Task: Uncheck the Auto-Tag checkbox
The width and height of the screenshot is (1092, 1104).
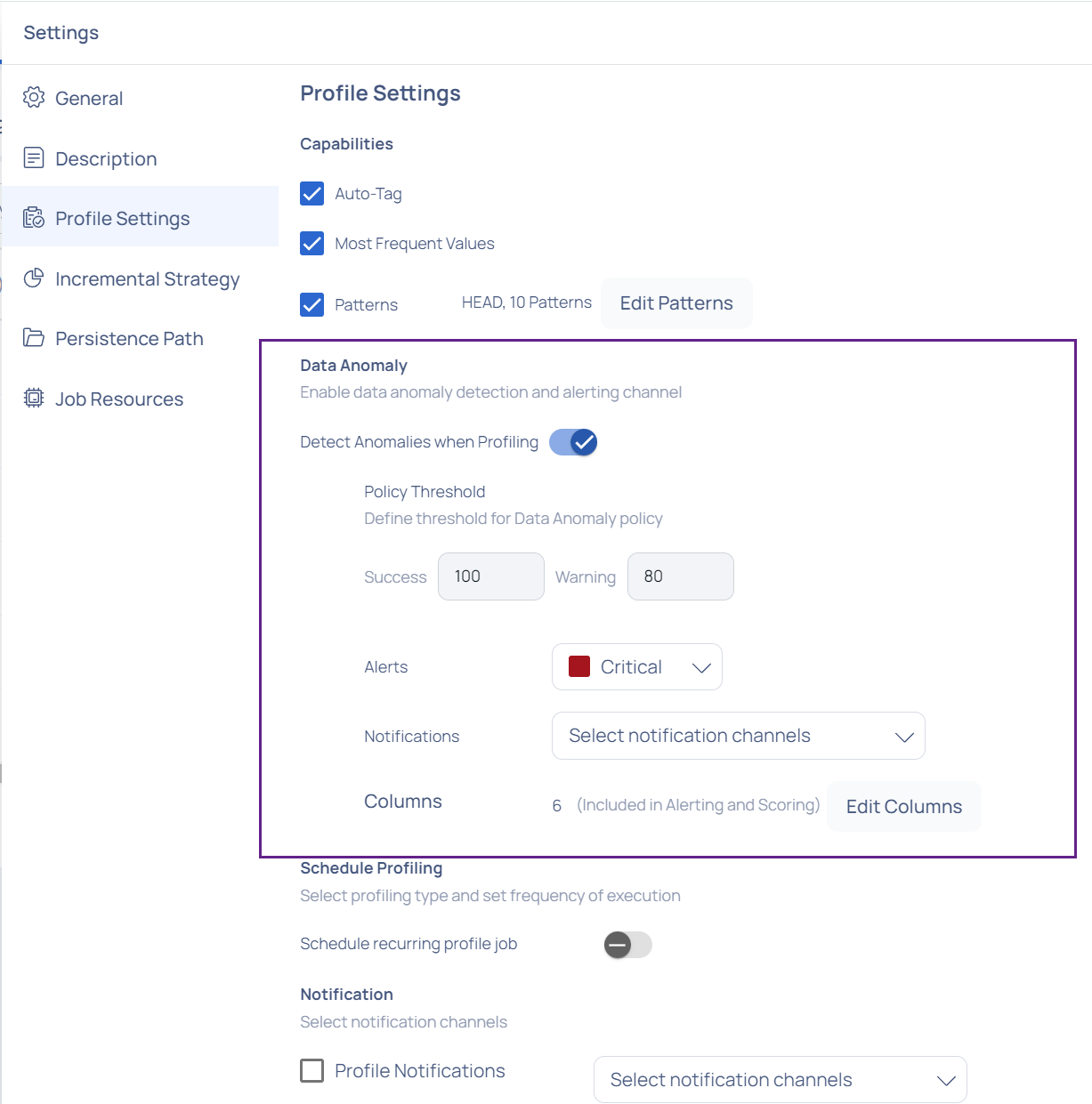Action: [x=312, y=194]
